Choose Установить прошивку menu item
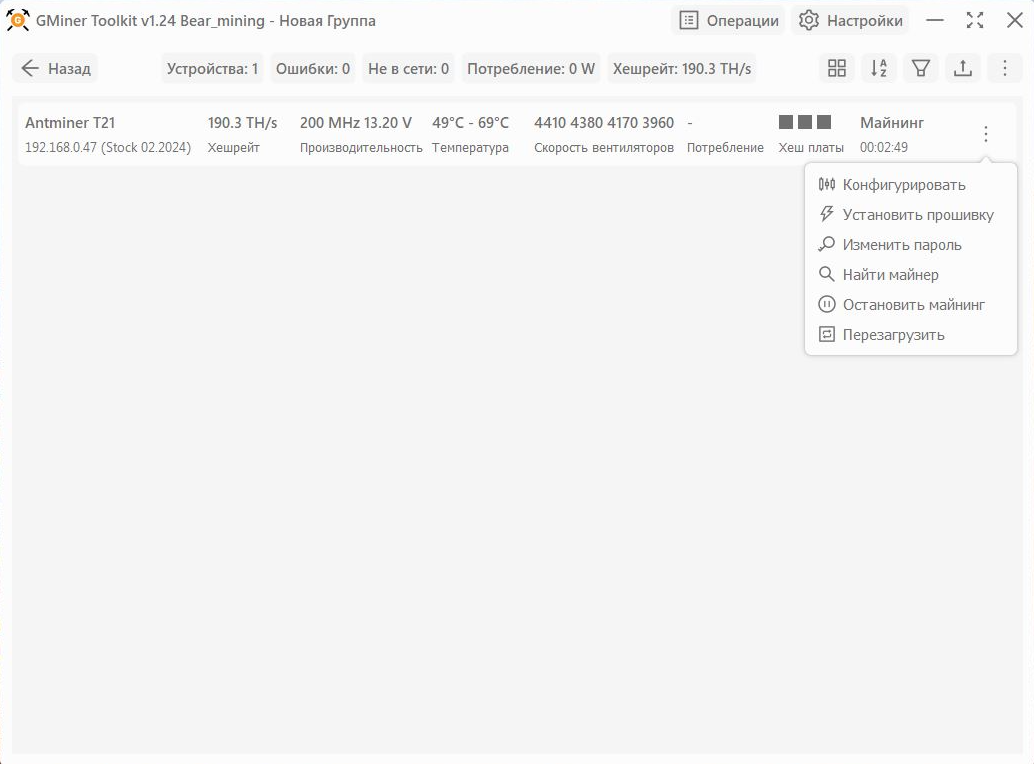The image size is (1034, 764). click(x=911, y=215)
